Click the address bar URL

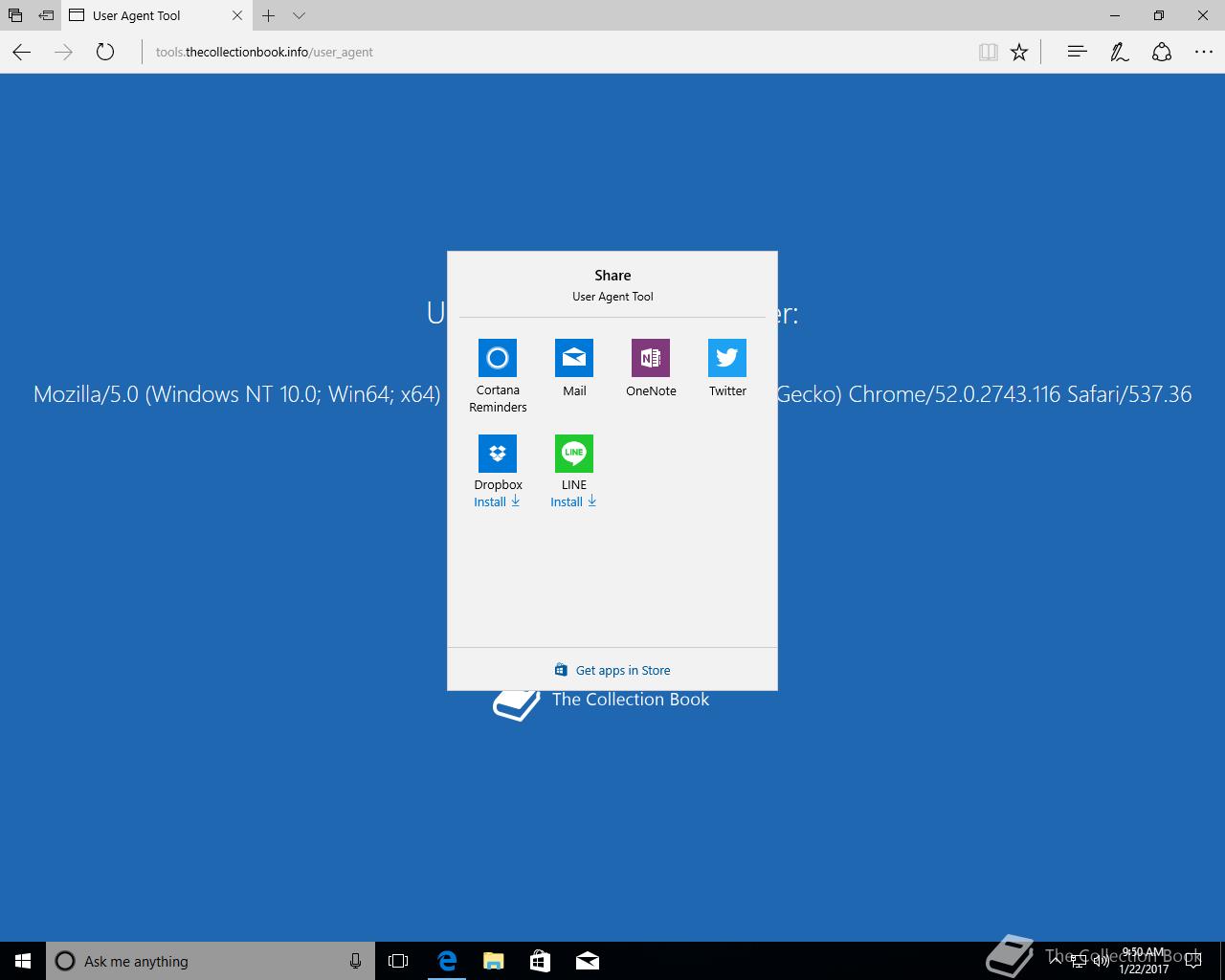[264, 52]
